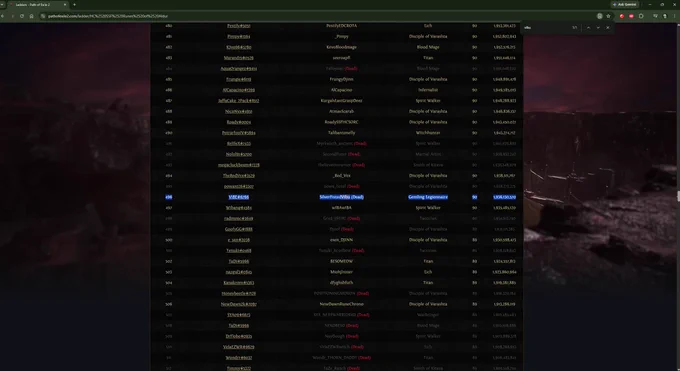Click character name _Red_Vex
Image resolution: width=680 pixels, height=371 pixels.
pos(341,176)
